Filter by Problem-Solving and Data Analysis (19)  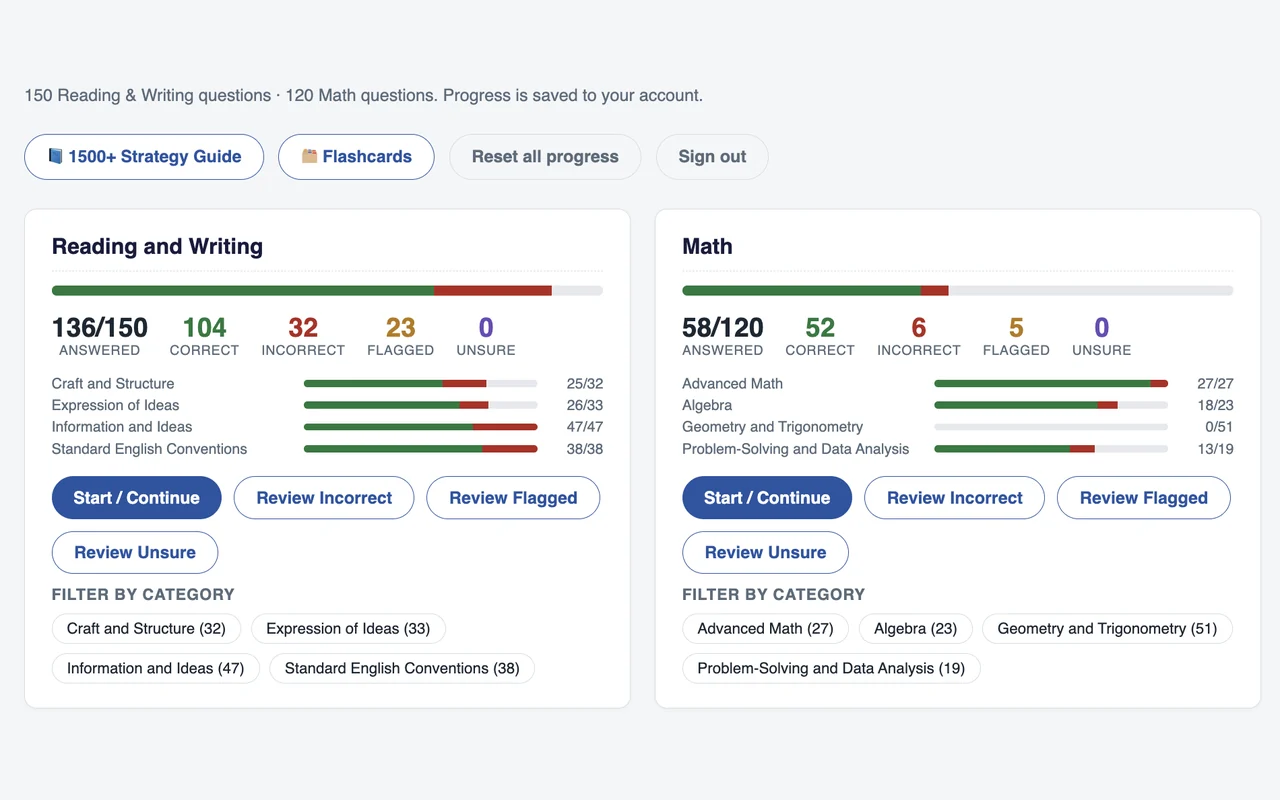pos(831,669)
